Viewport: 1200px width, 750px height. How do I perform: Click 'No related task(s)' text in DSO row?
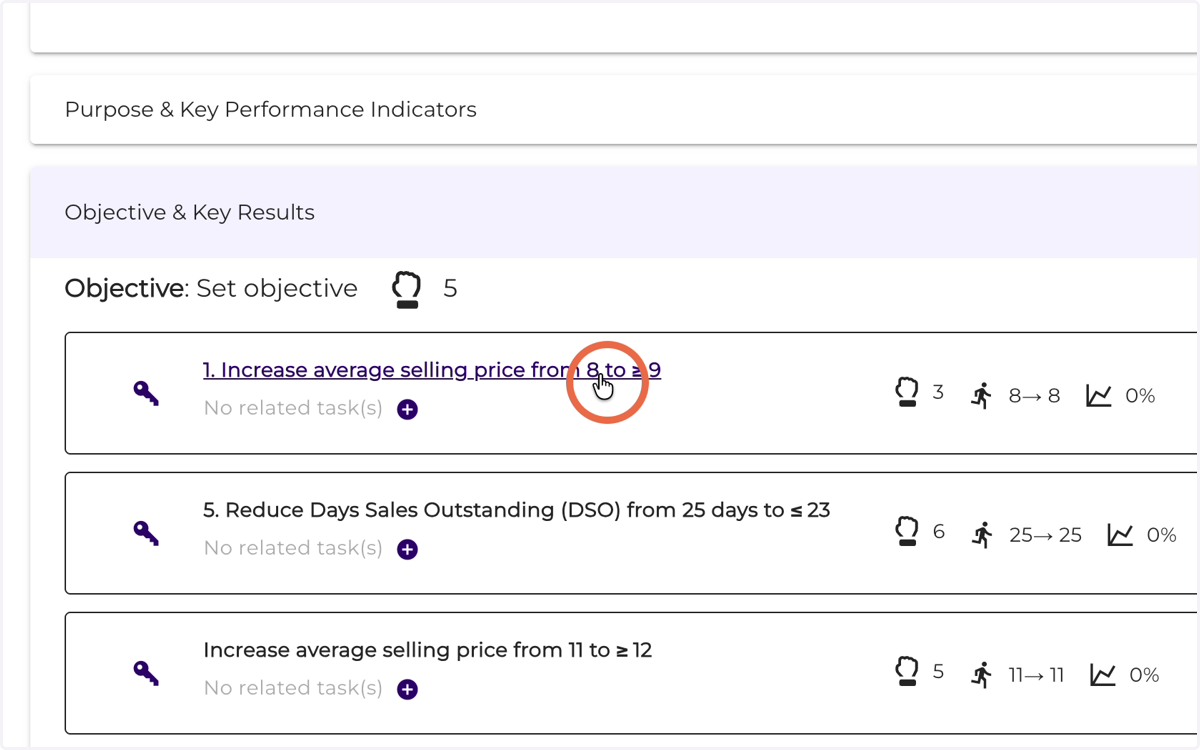pos(293,548)
